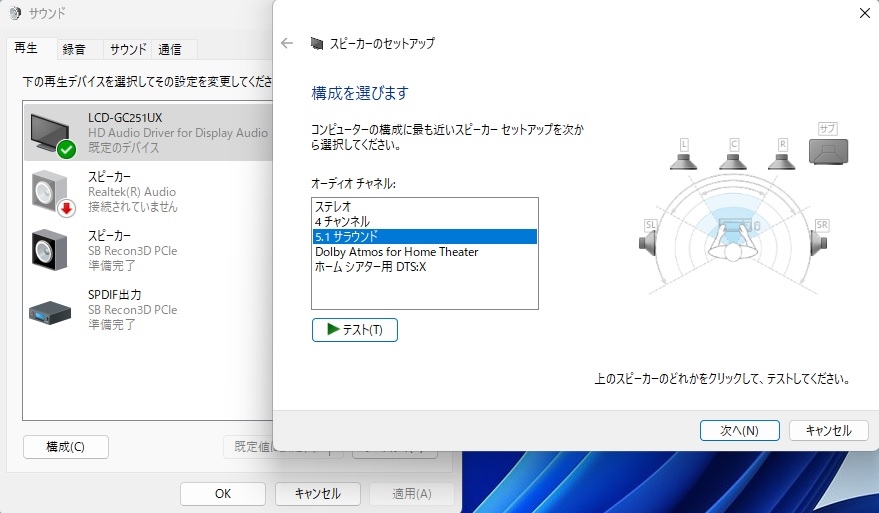Click the 既定のデバイス status text
Screen dimensions: 879x513
[123, 147]
